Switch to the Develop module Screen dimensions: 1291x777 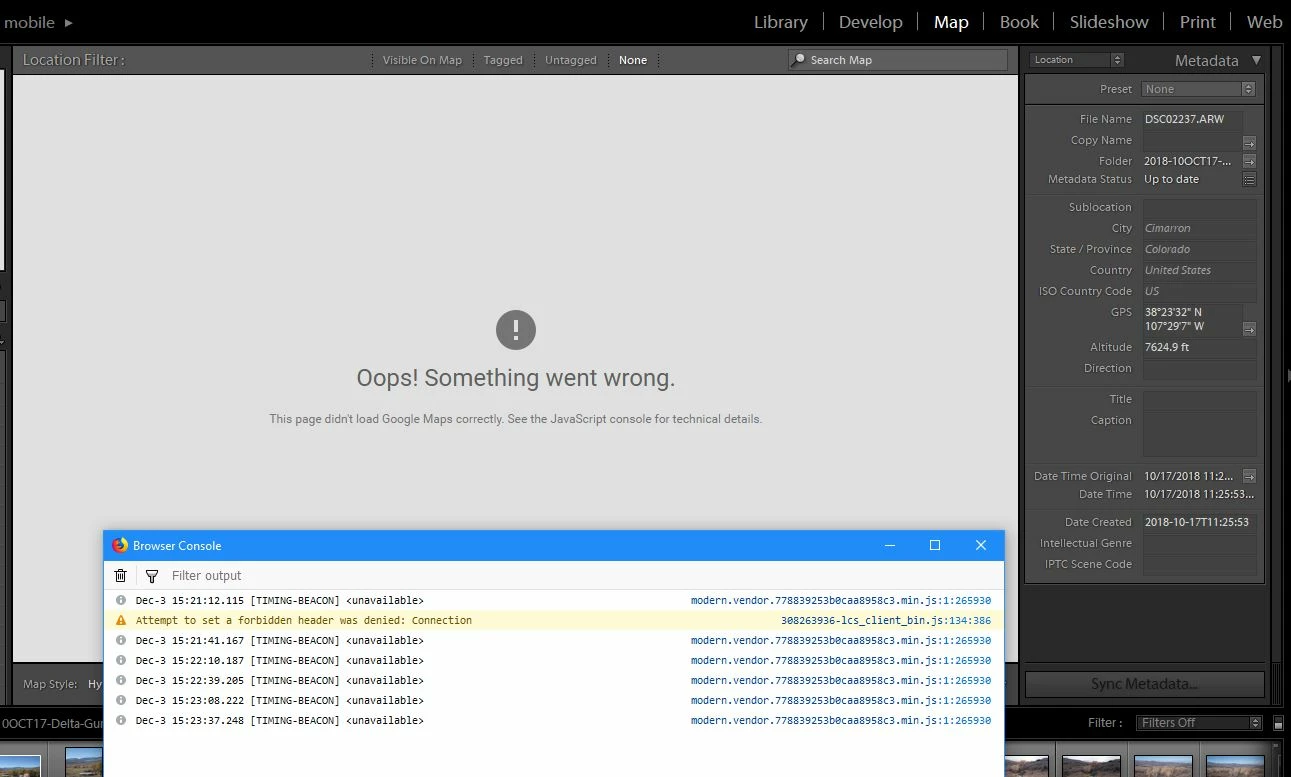tap(870, 22)
